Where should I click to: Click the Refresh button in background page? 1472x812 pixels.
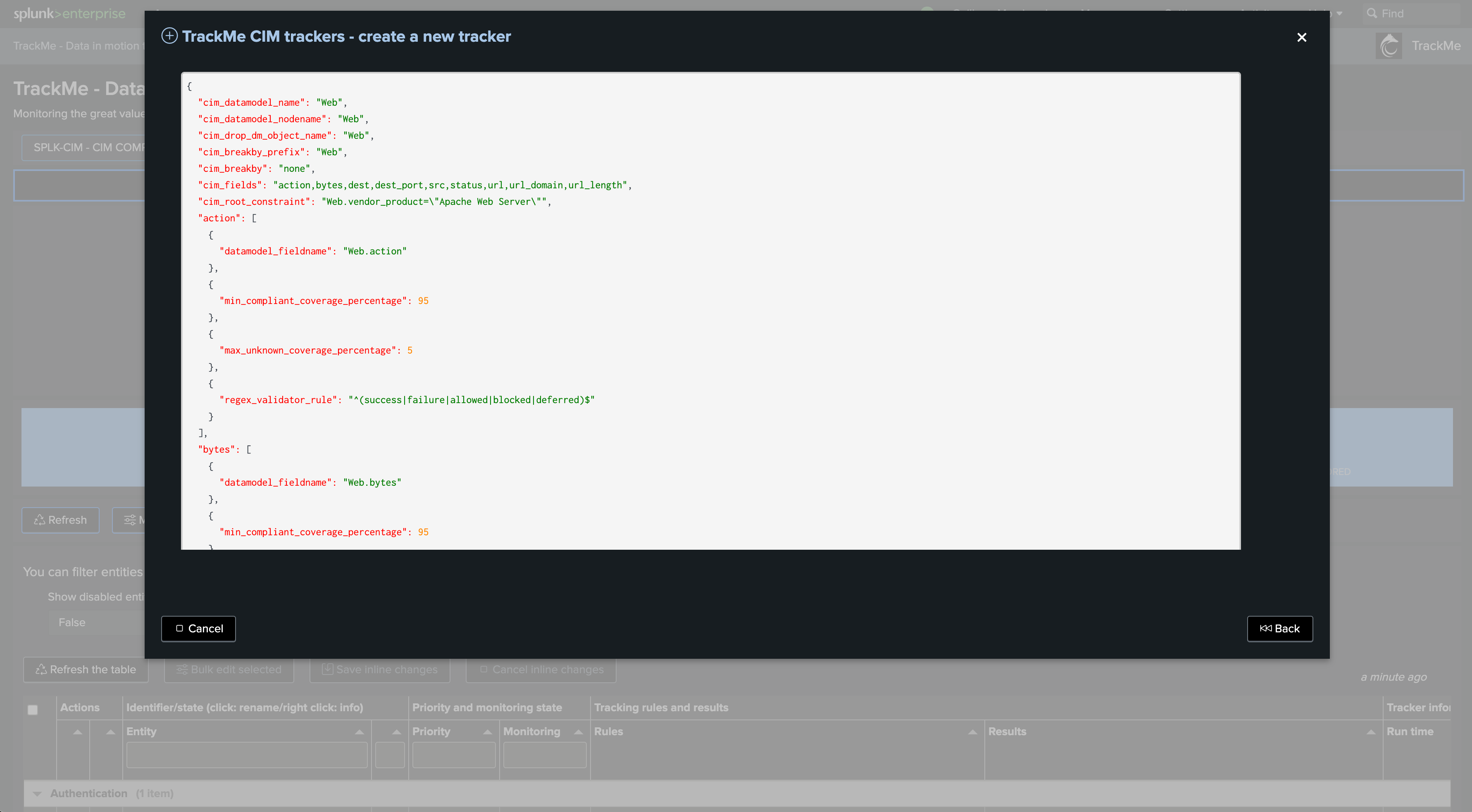click(x=60, y=520)
